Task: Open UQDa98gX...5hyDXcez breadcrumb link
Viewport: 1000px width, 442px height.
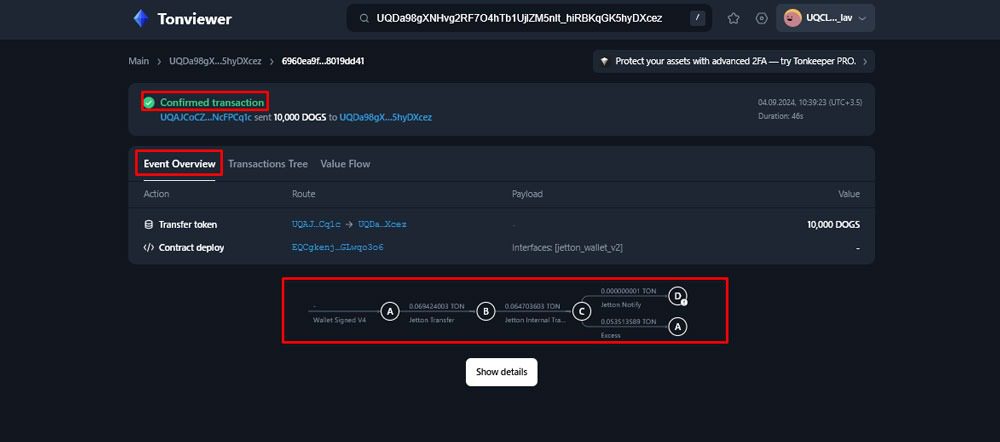Action: click(215, 61)
